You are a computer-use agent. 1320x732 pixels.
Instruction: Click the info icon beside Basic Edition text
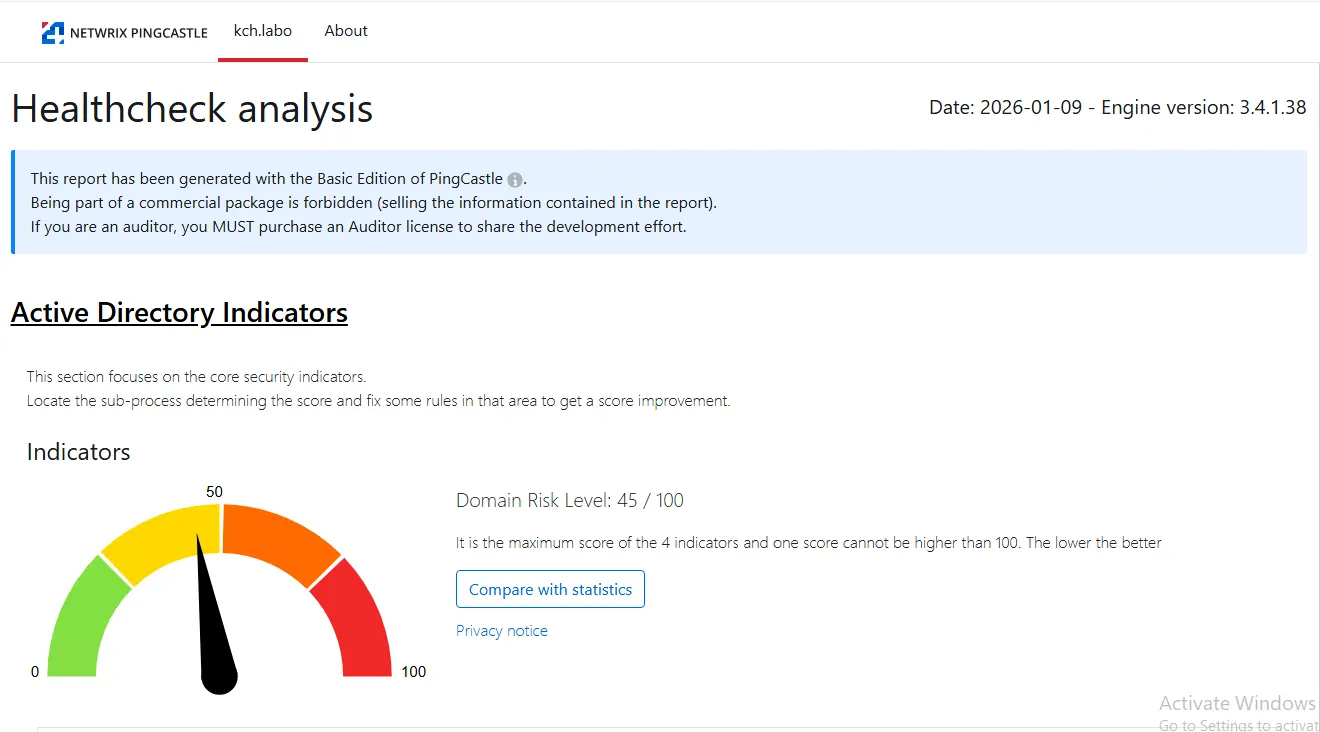pyautogui.click(x=514, y=180)
